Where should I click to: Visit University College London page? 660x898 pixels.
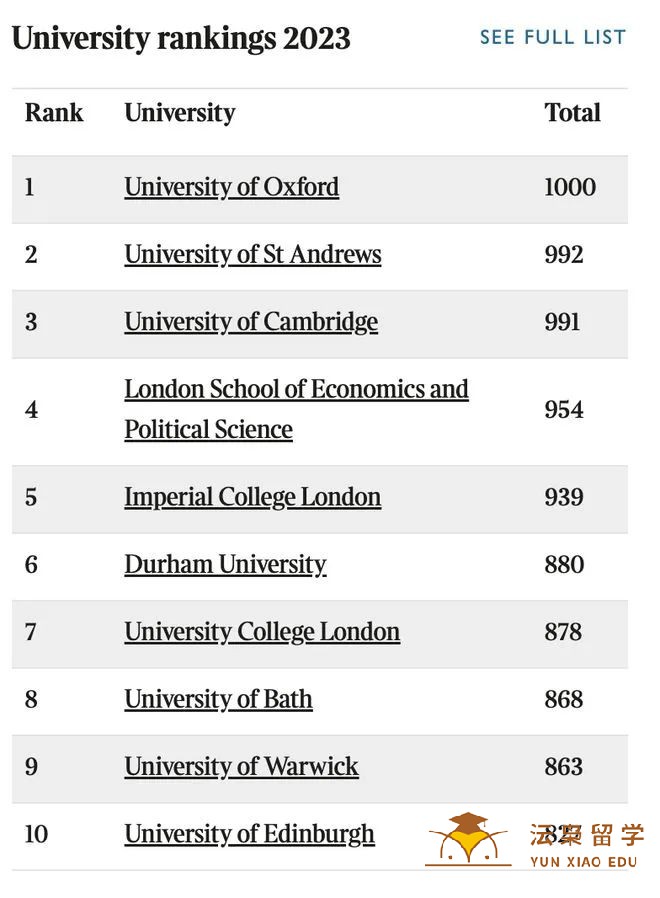point(262,632)
